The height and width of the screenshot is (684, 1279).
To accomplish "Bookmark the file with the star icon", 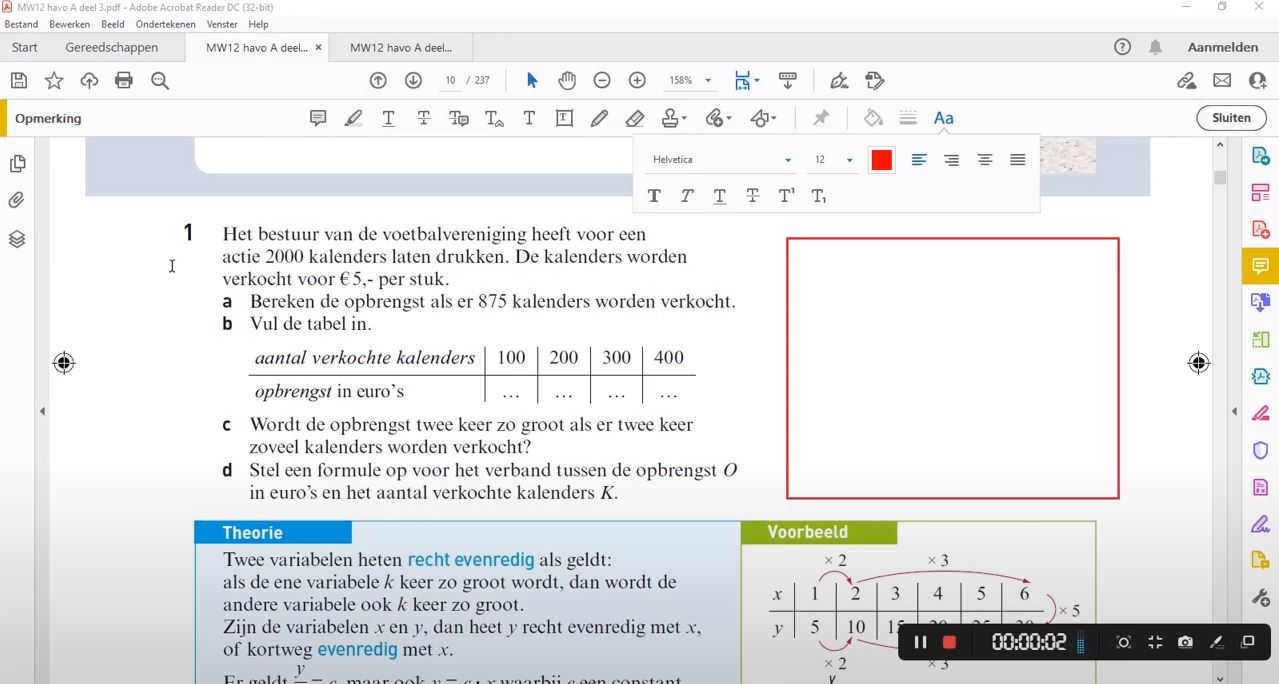I will click(x=54, y=81).
